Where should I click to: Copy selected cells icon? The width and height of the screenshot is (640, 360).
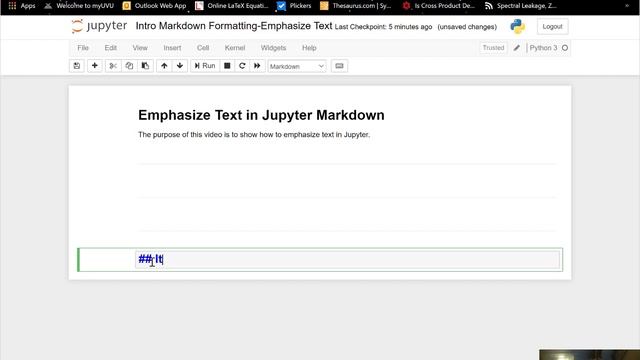pos(129,66)
